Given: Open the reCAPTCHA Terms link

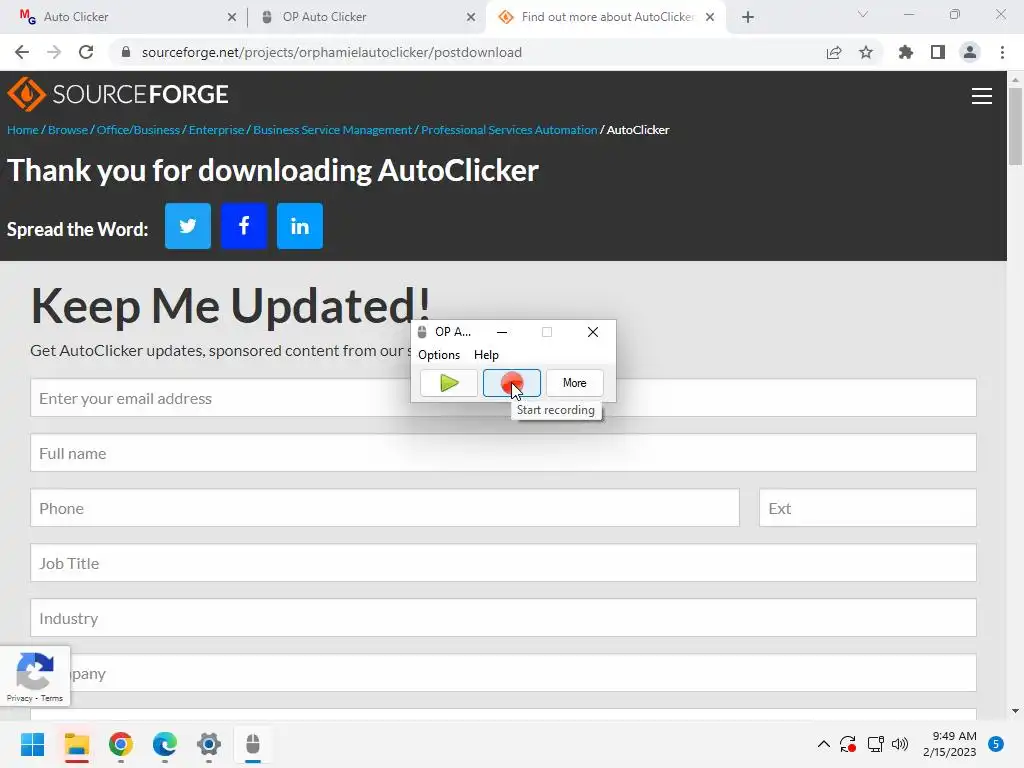Looking at the screenshot, I should (52, 698).
